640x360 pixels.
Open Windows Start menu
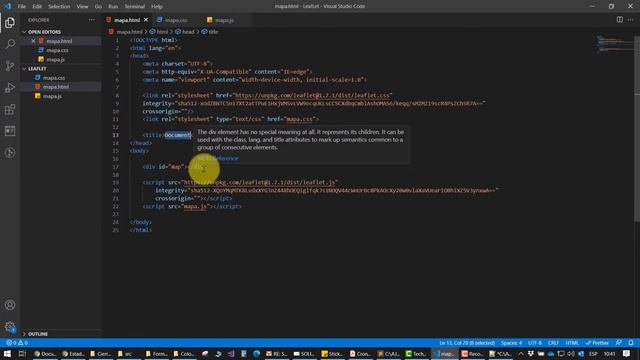click(x=7, y=353)
